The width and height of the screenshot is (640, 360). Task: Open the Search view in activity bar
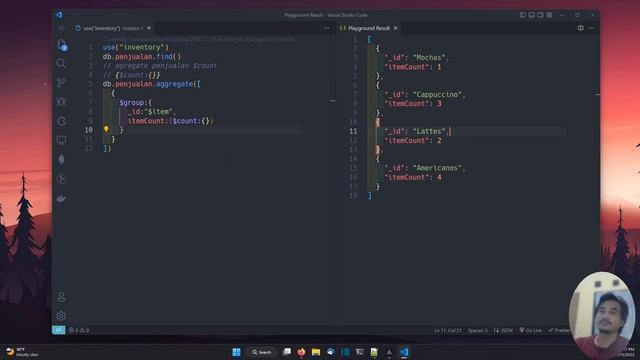pyautogui.click(x=61, y=63)
